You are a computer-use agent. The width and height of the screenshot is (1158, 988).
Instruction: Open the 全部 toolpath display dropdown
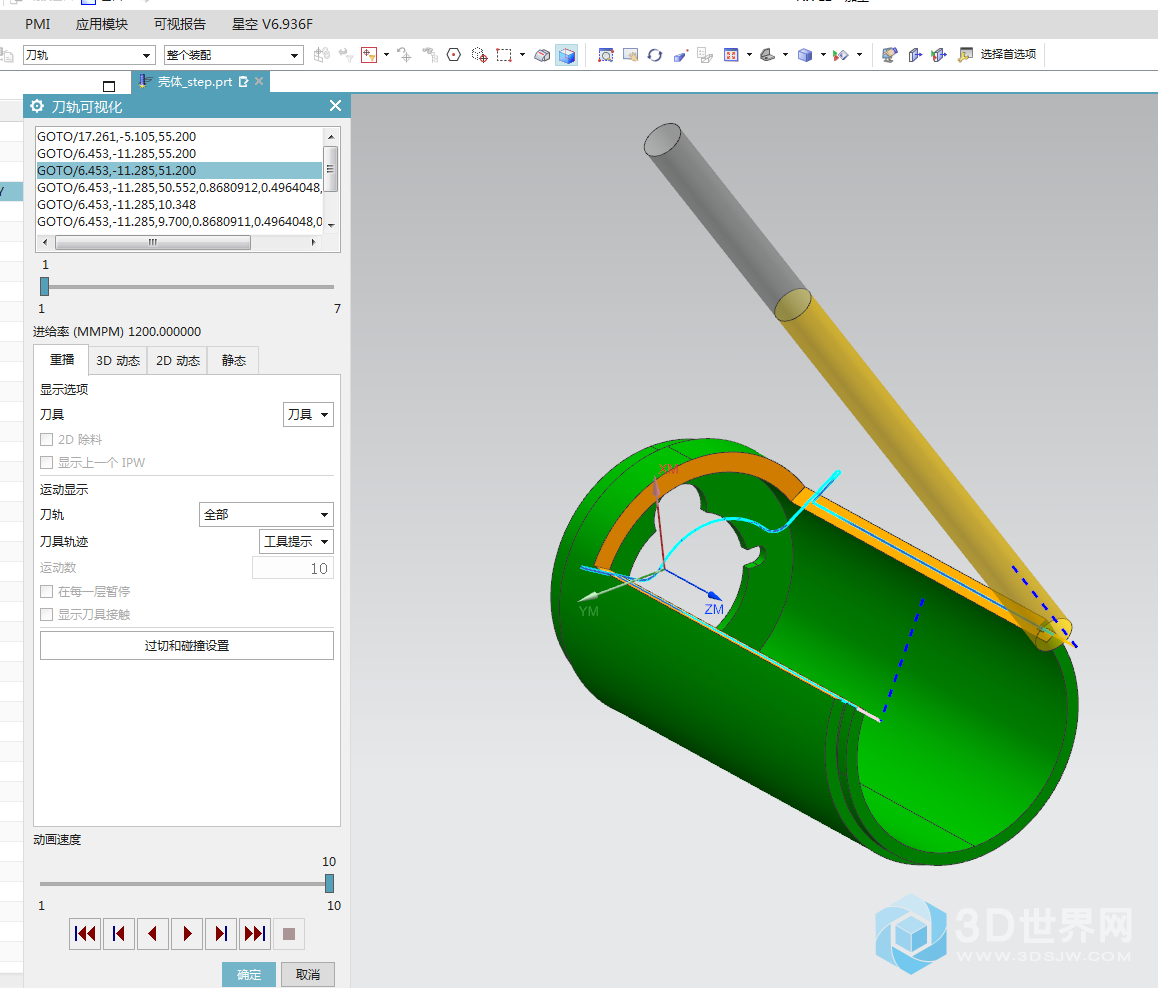pos(267,514)
